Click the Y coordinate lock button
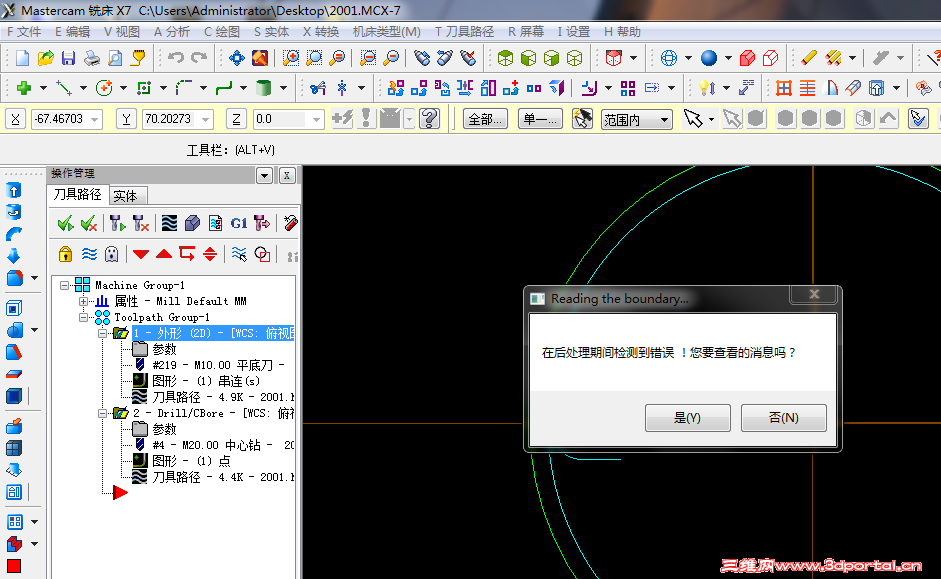Image resolution: width=941 pixels, height=579 pixels. [126, 119]
